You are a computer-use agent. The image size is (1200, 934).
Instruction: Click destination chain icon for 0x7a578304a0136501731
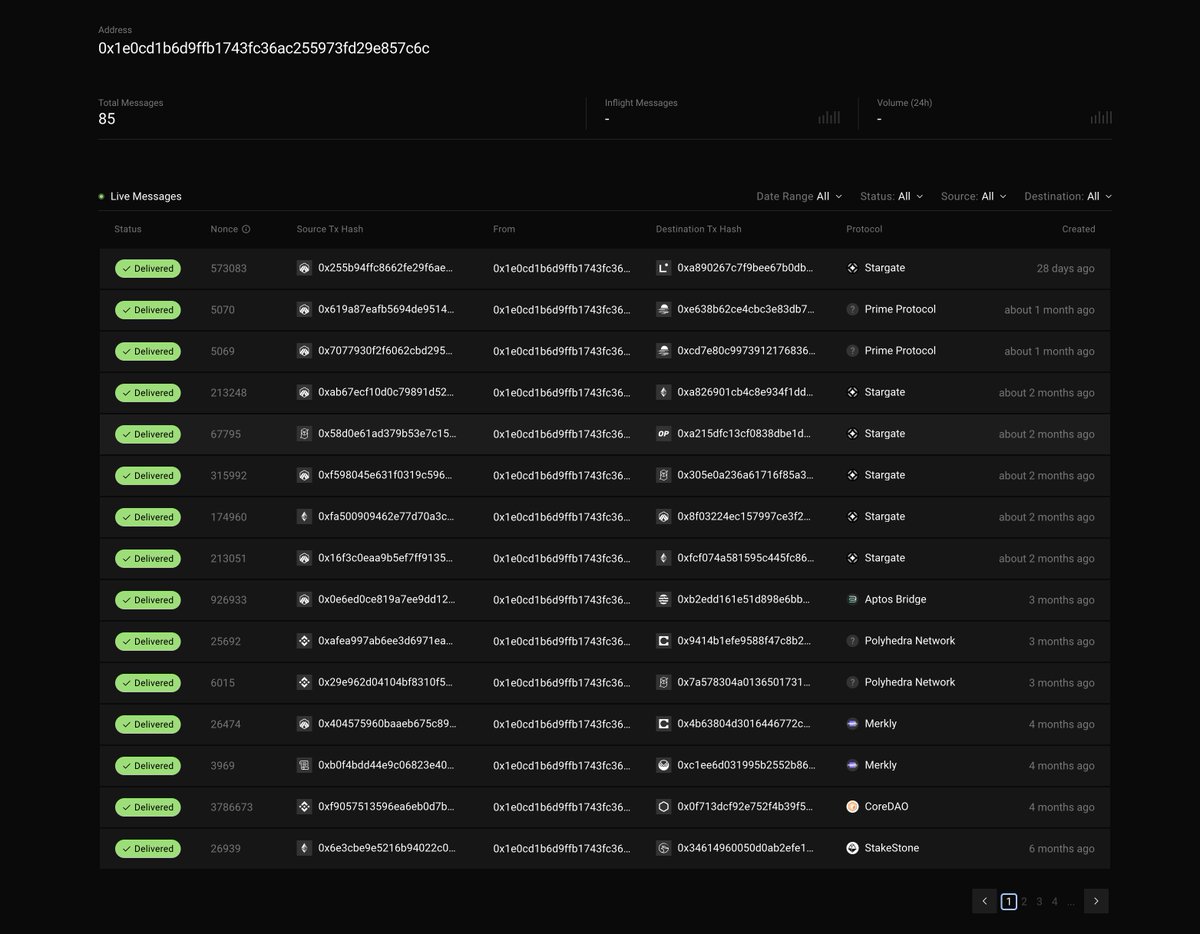[663, 682]
